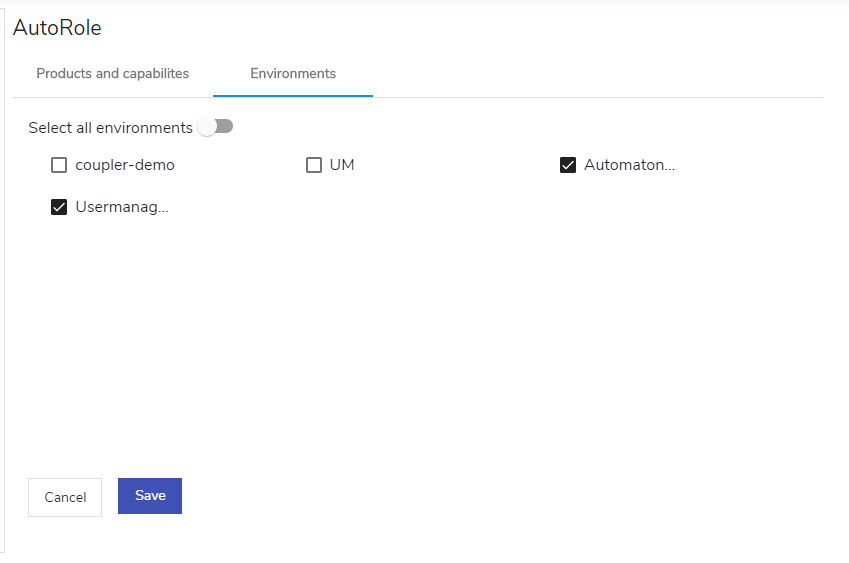
Task: Click the black checkmark beside Usermanag...
Action: click(x=59, y=207)
